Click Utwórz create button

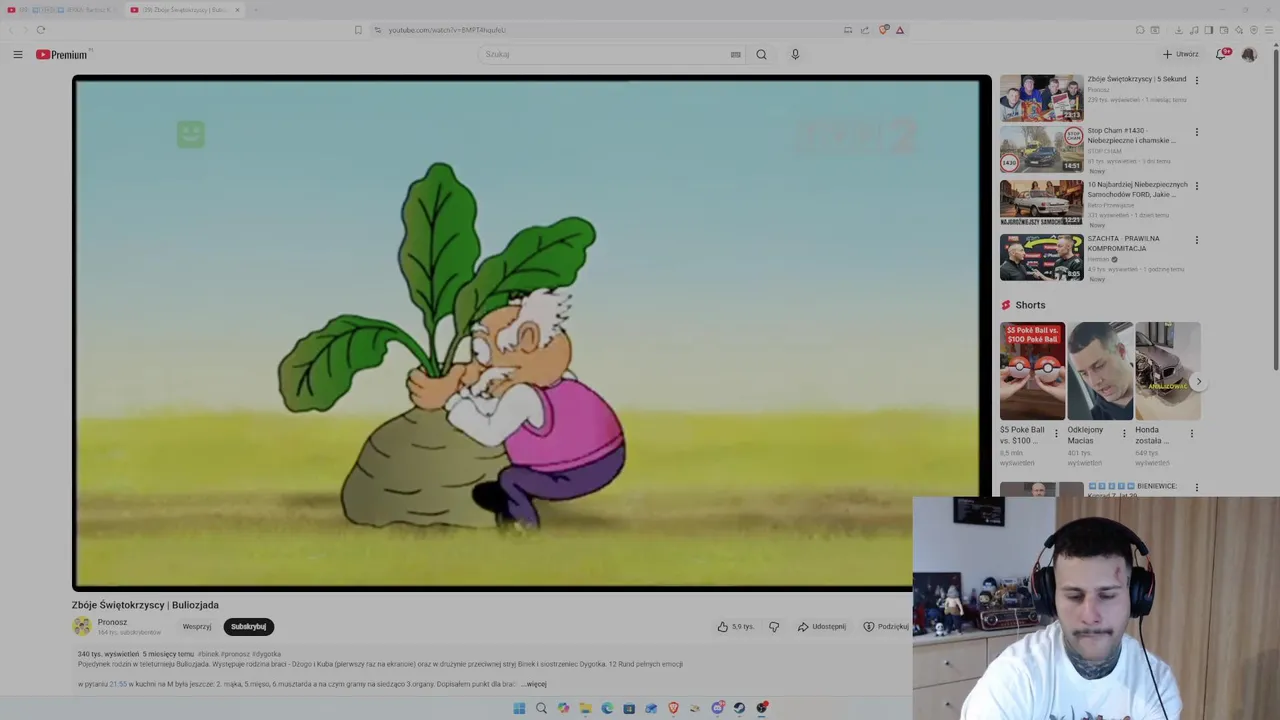(1180, 55)
